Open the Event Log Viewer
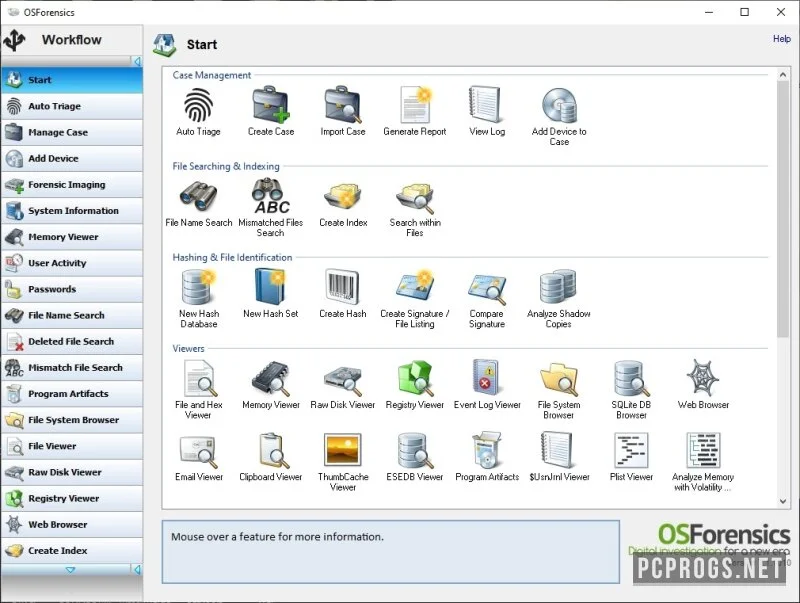 pyautogui.click(x=486, y=376)
